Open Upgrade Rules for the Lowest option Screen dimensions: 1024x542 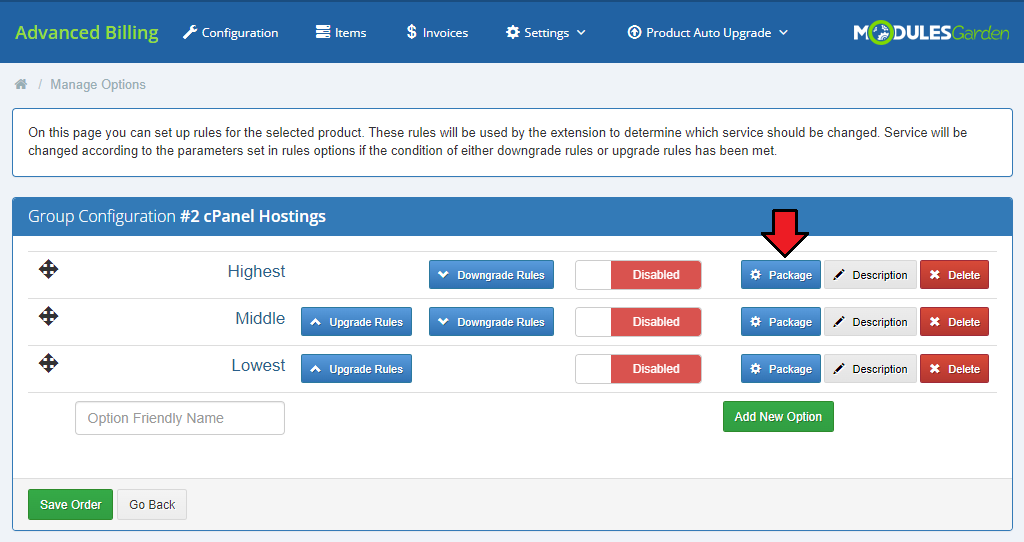357,369
